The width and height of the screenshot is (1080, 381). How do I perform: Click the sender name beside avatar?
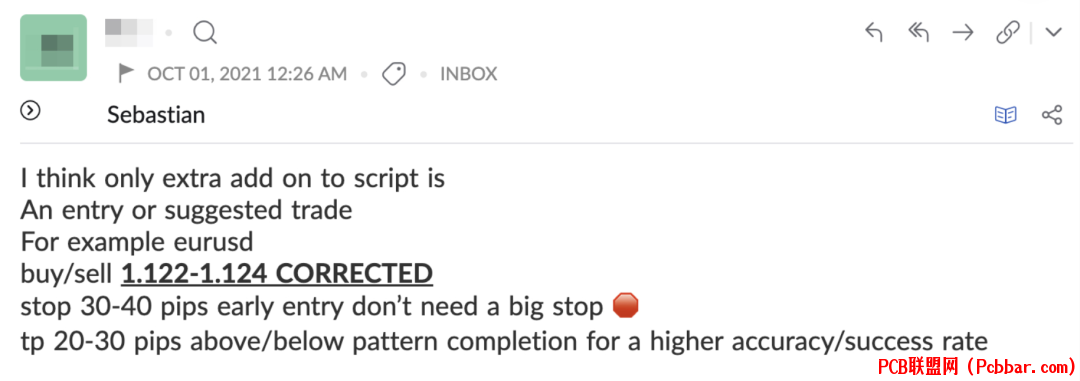129,29
